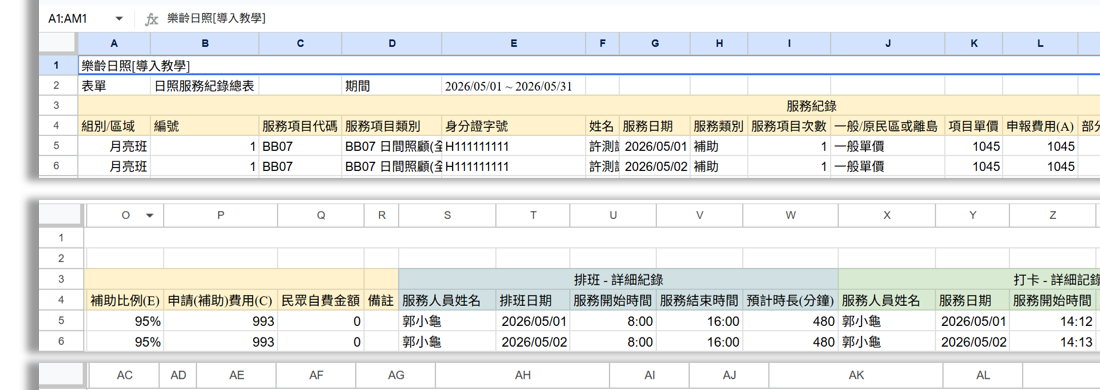This screenshot has width=1100, height=390.
Task: Click 2026/05/02 cell in column G
Action: click(655, 166)
